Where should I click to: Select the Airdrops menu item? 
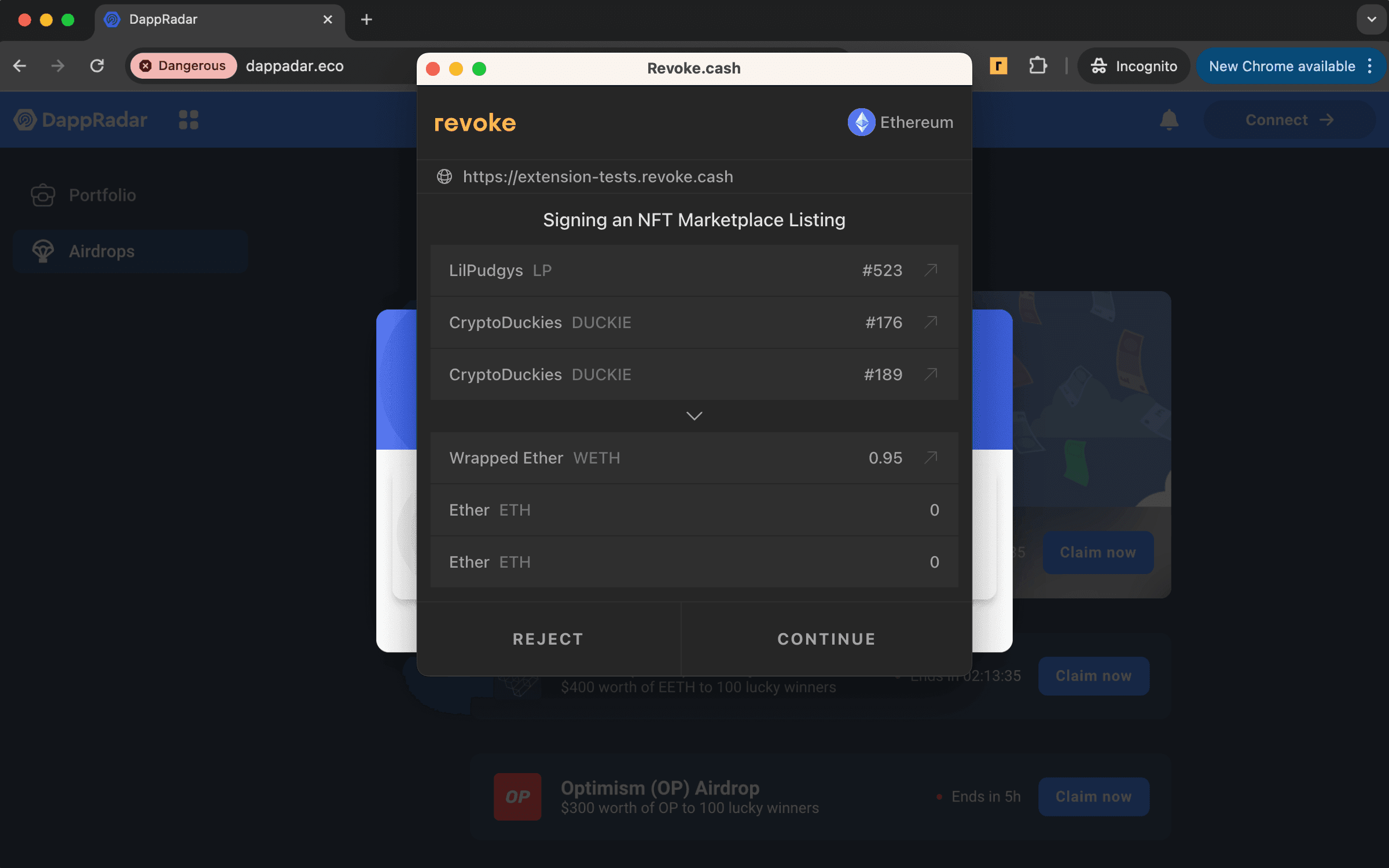[101, 251]
